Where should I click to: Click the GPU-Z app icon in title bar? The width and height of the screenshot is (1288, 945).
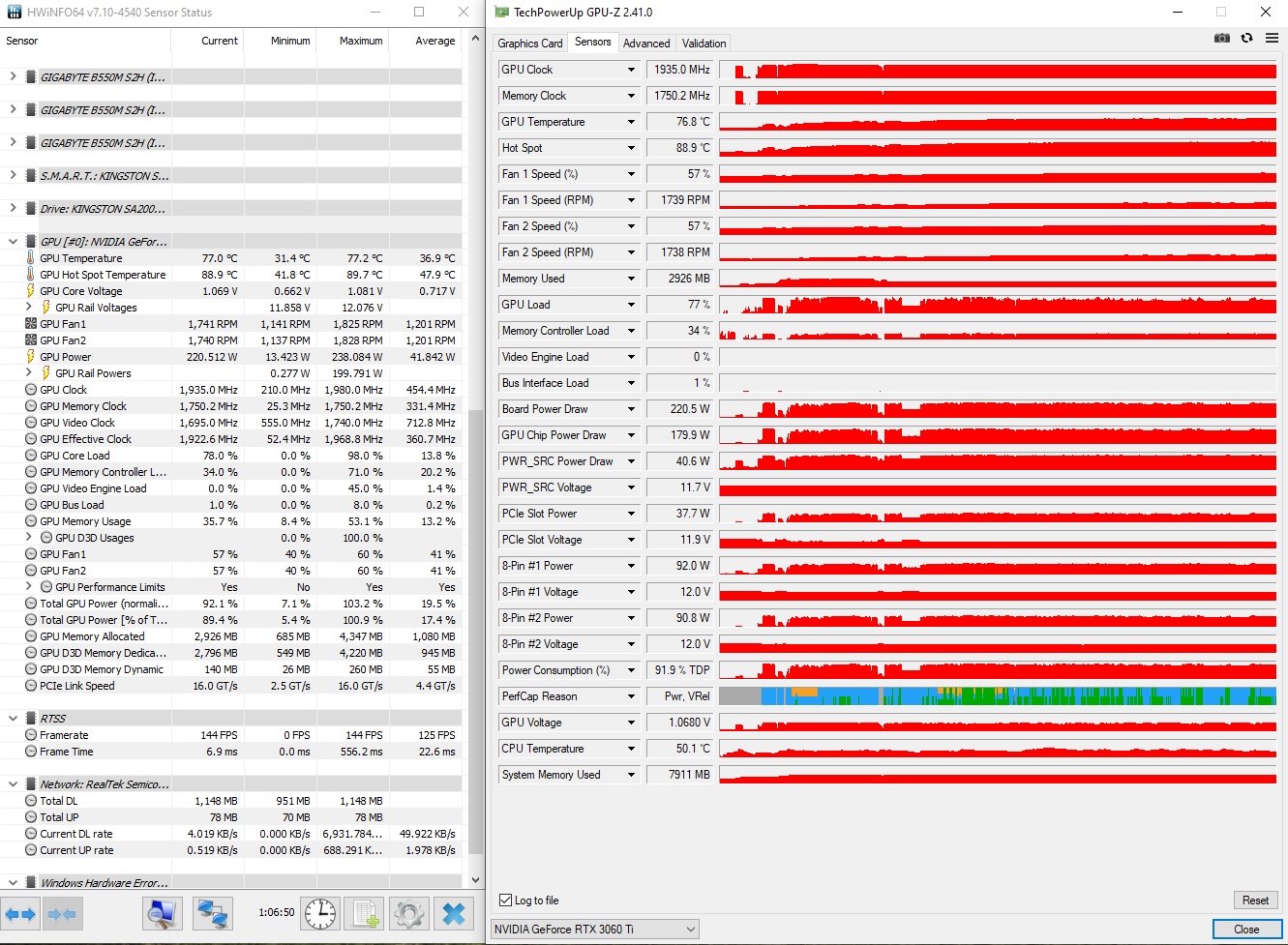tap(501, 13)
